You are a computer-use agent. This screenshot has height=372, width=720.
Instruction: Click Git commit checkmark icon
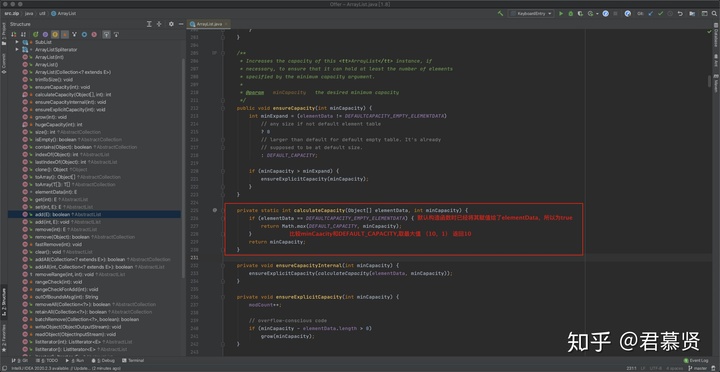660,14
